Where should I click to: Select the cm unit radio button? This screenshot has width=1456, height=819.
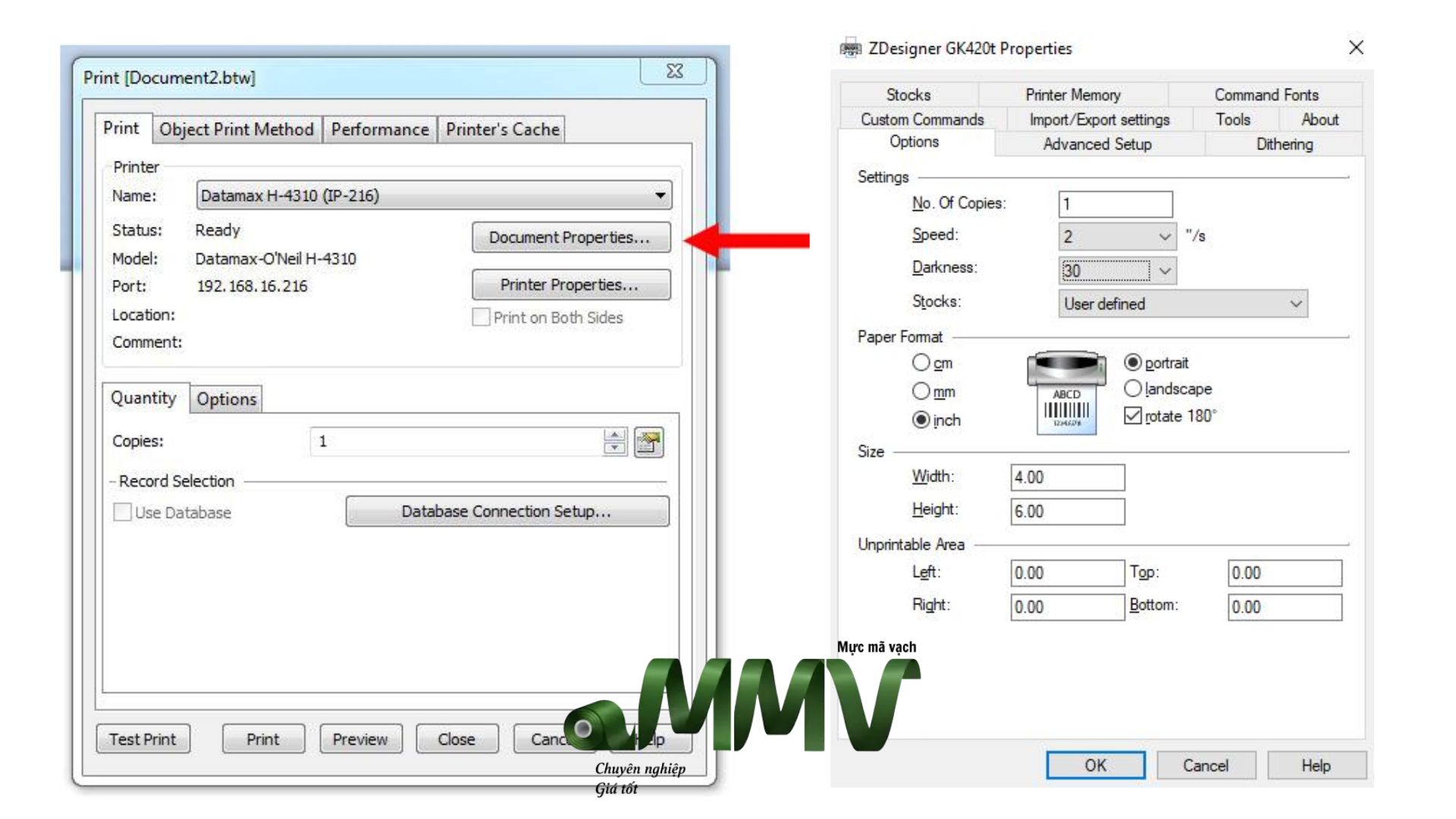click(921, 362)
